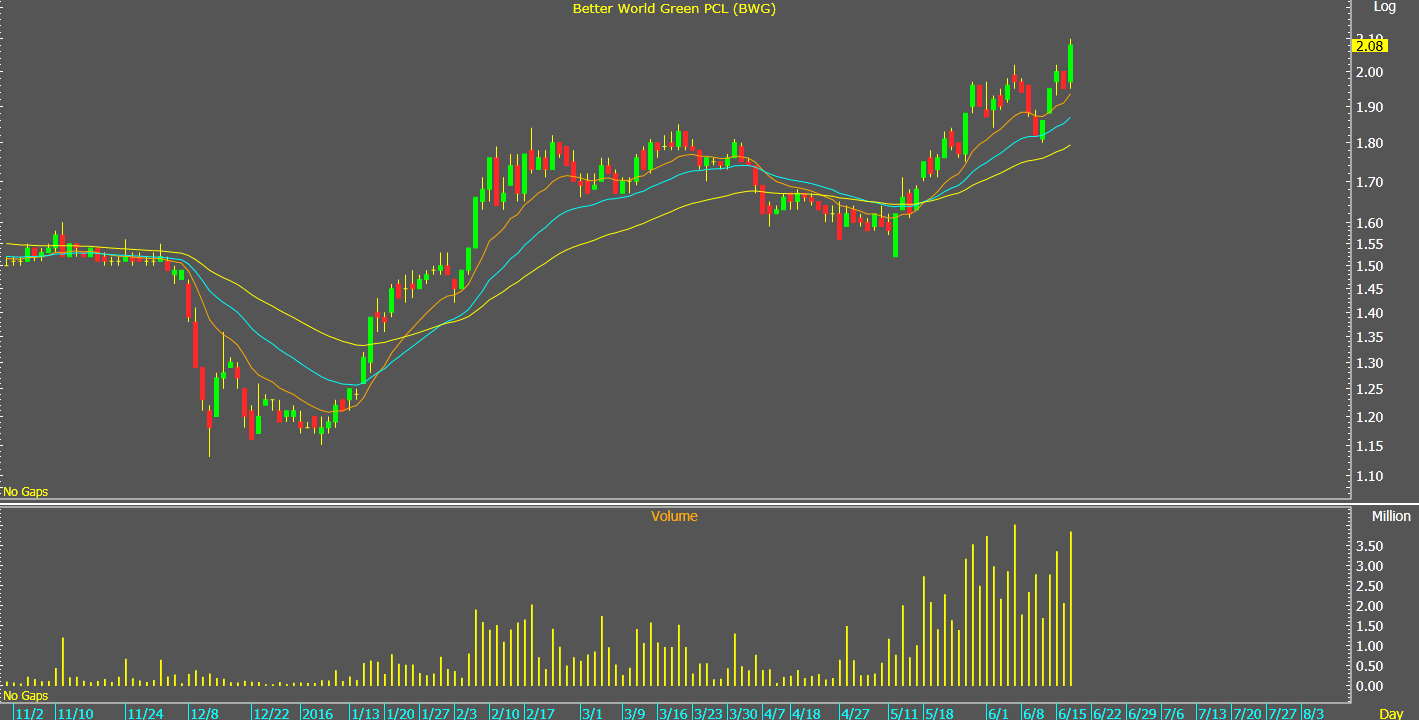
Task: Click the 1.25 price axis value
Action: click(x=1370, y=390)
